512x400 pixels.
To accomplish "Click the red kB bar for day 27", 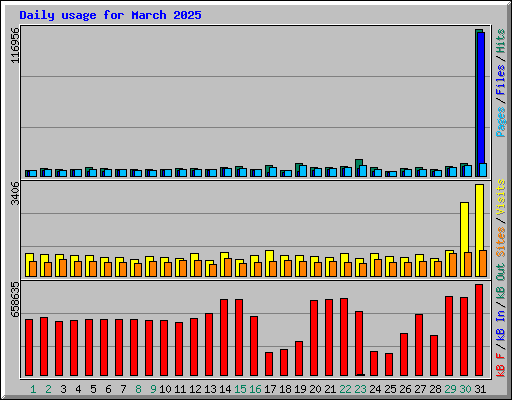I will tap(419, 345).
